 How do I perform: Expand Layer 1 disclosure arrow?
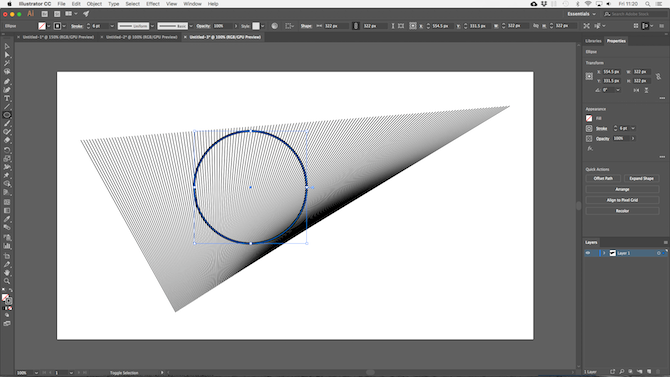click(x=604, y=253)
